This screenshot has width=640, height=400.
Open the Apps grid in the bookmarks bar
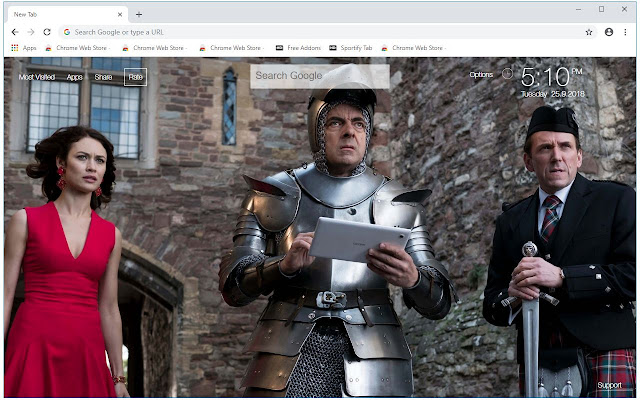(x=24, y=48)
